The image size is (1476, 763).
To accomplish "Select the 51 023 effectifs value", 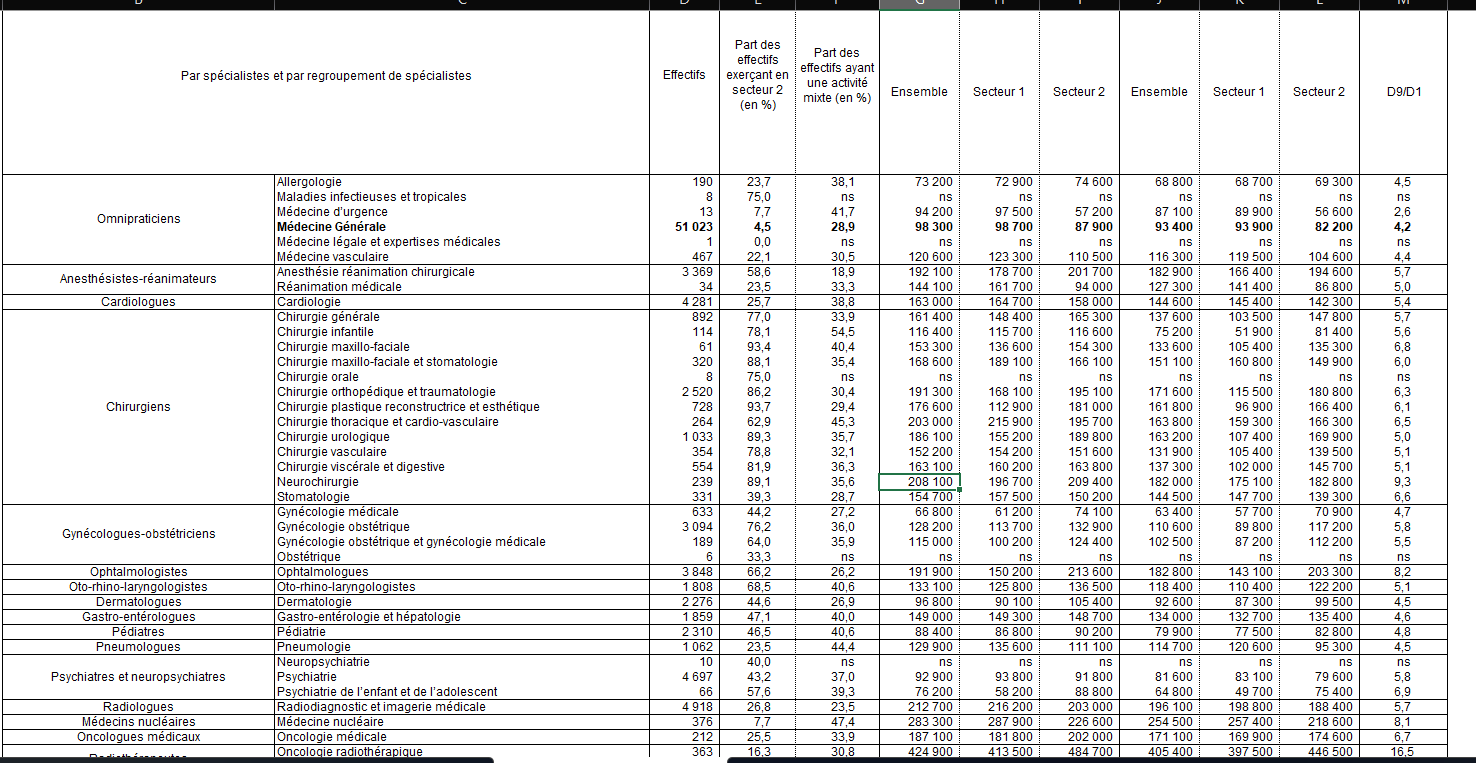I will pyautogui.click(x=684, y=227).
